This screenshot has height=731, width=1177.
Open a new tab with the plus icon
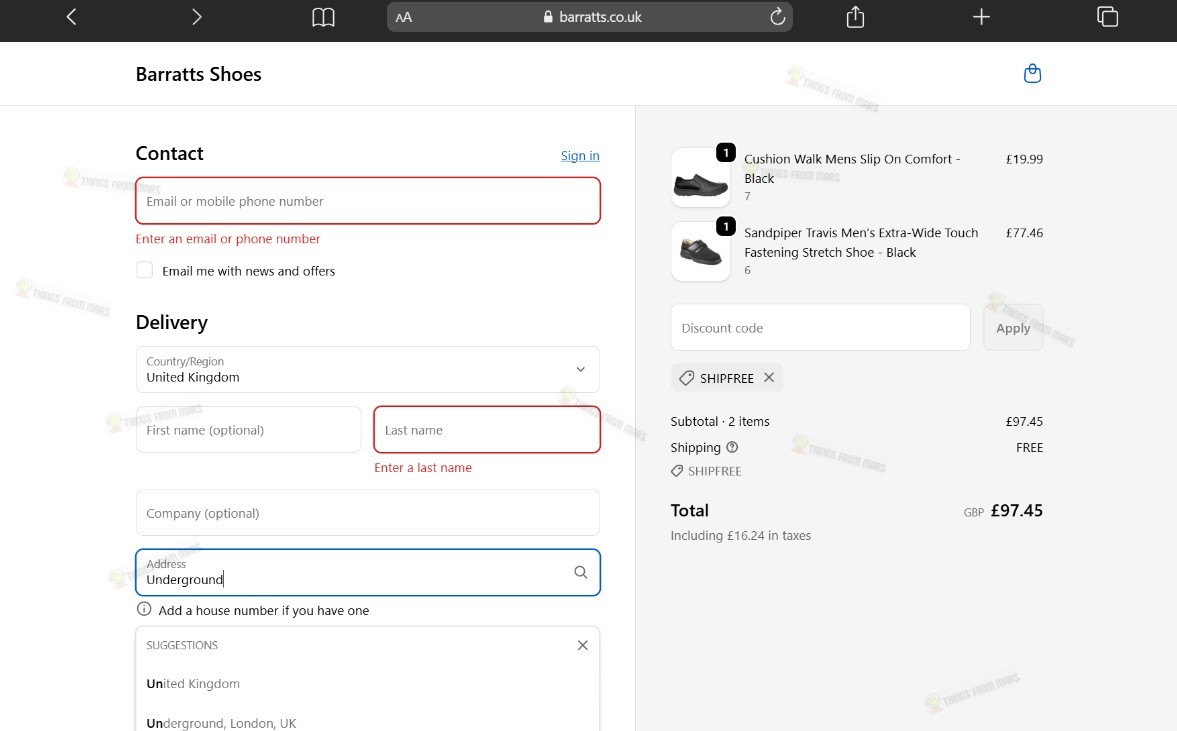(981, 17)
